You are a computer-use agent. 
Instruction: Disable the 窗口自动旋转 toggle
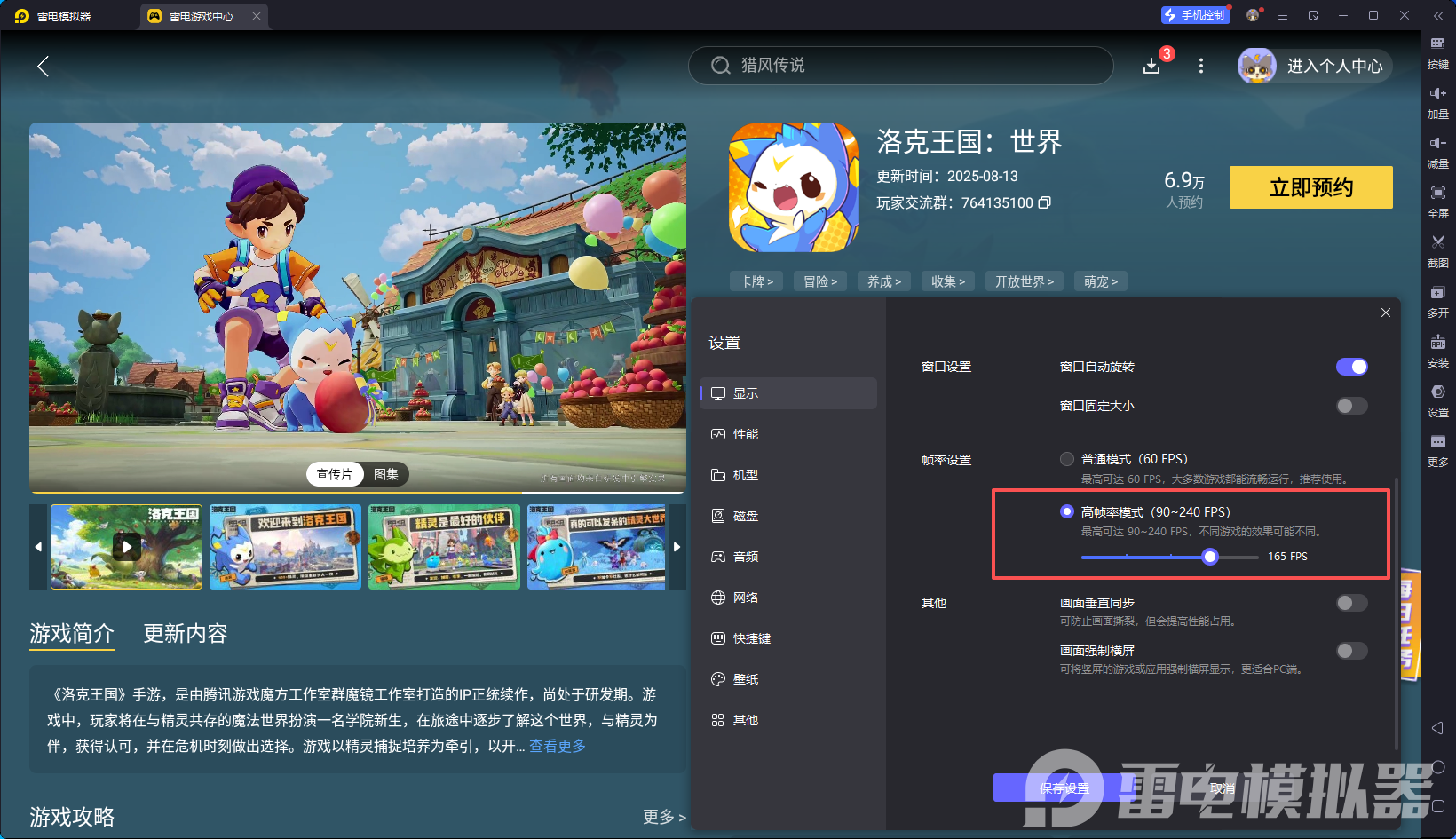(1351, 366)
